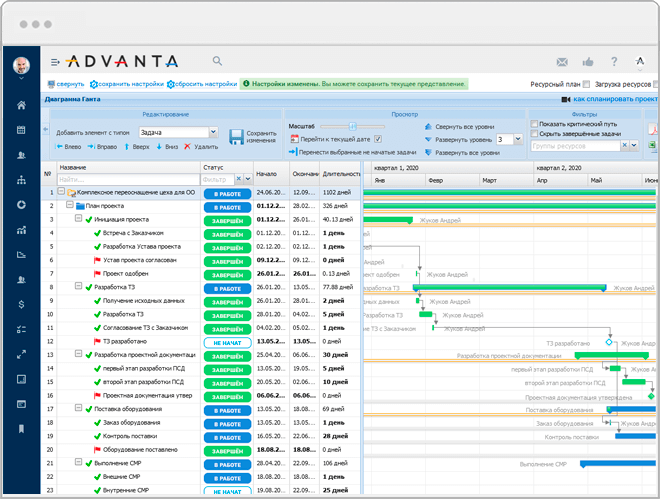The height and width of the screenshot is (499, 660).
Task: Collapse the Инициация проекта node
Action: point(78,218)
